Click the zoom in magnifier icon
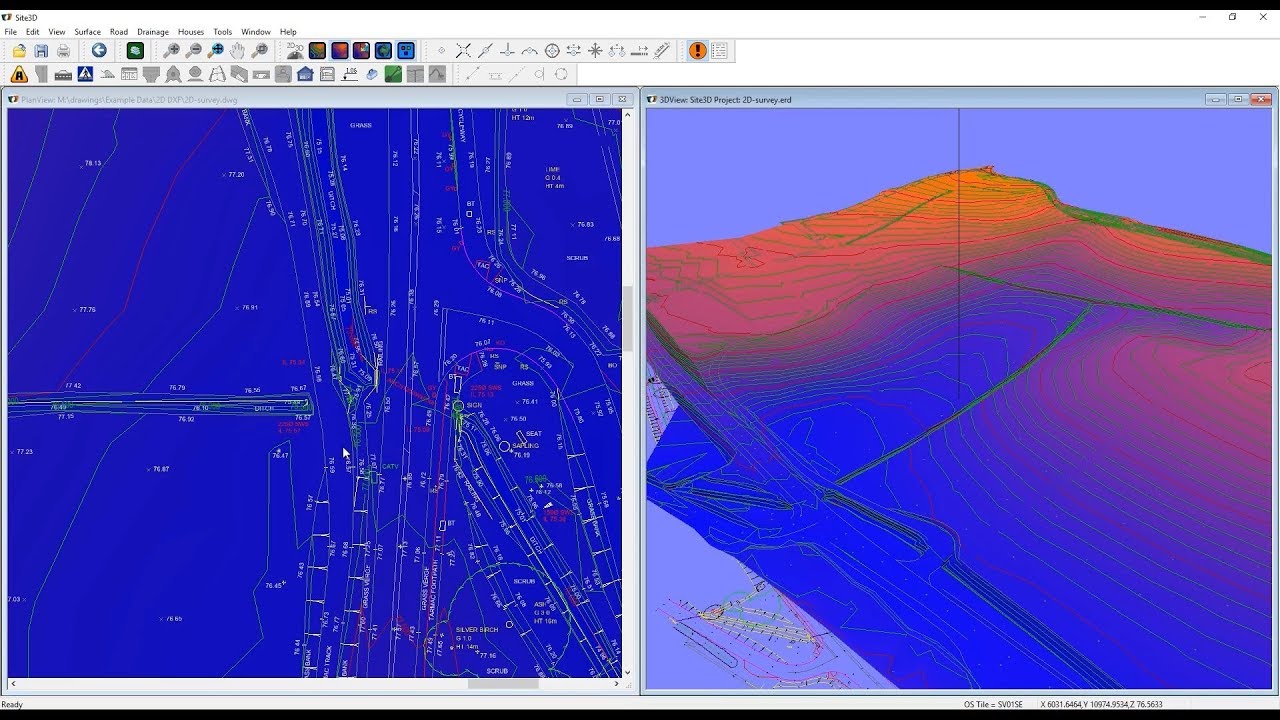The height and width of the screenshot is (720, 1280). click(171, 51)
